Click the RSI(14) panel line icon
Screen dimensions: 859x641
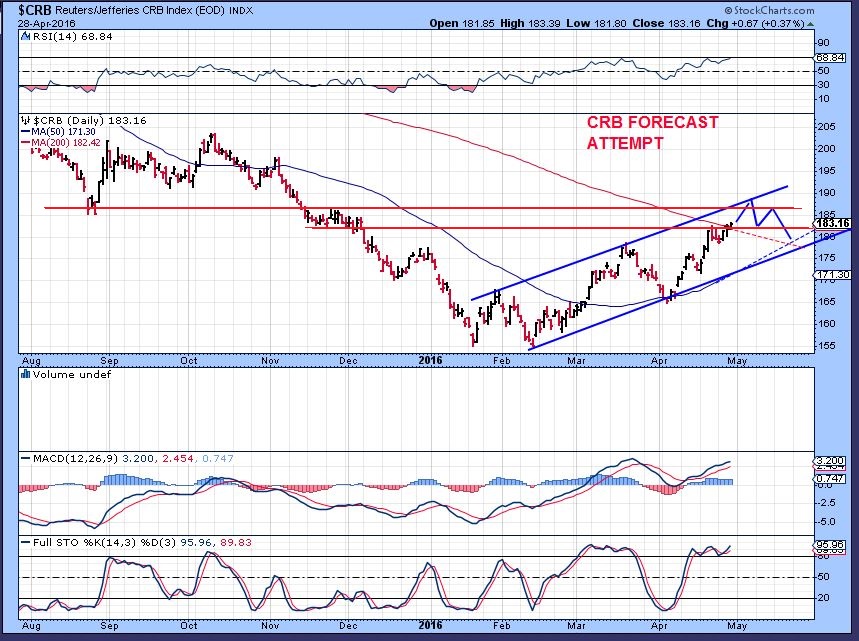(26, 36)
